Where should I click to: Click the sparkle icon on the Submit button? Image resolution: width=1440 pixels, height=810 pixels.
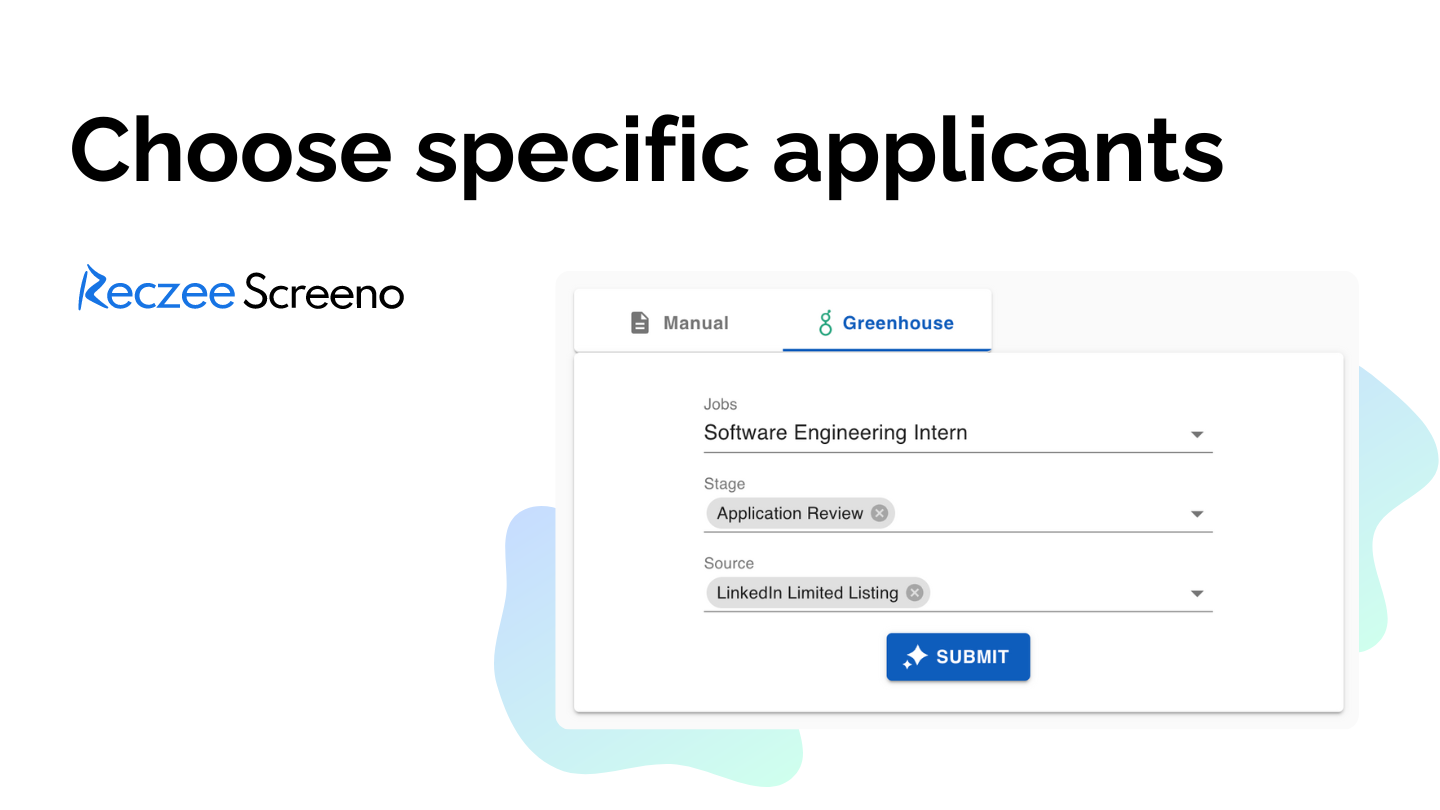tap(915, 657)
